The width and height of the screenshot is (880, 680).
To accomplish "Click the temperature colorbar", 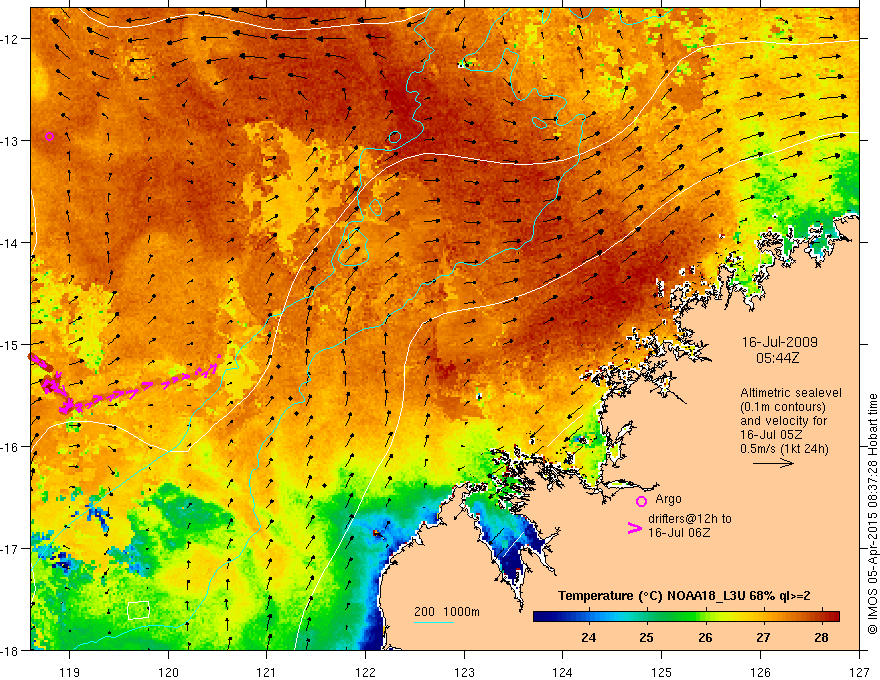I will 686,617.
